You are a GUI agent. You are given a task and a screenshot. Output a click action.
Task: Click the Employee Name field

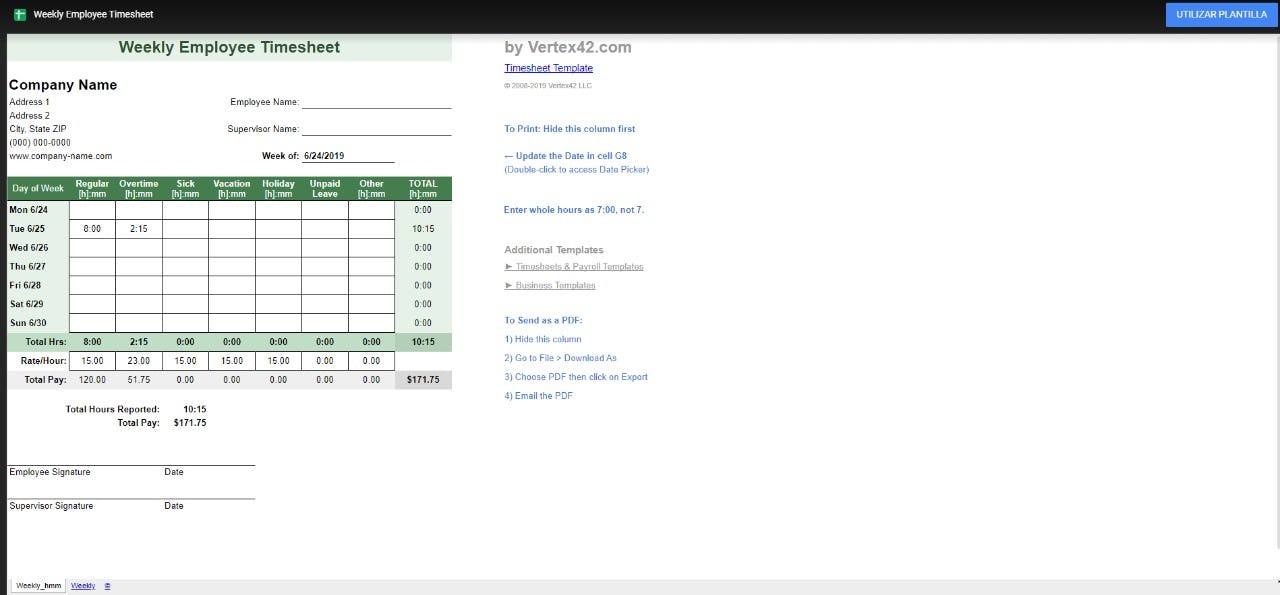pos(376,102)
